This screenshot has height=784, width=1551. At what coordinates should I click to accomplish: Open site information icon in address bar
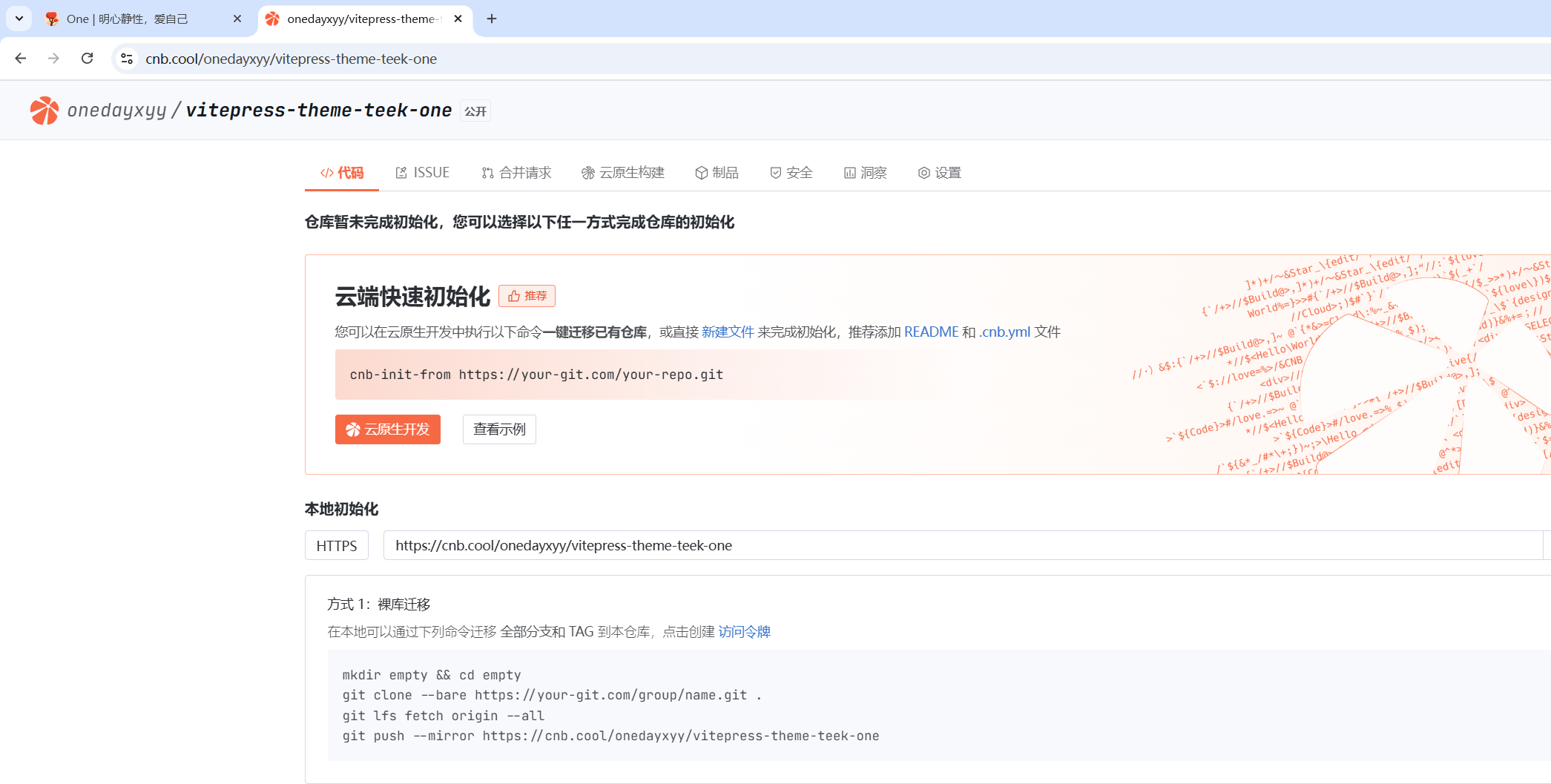[127, 59]
